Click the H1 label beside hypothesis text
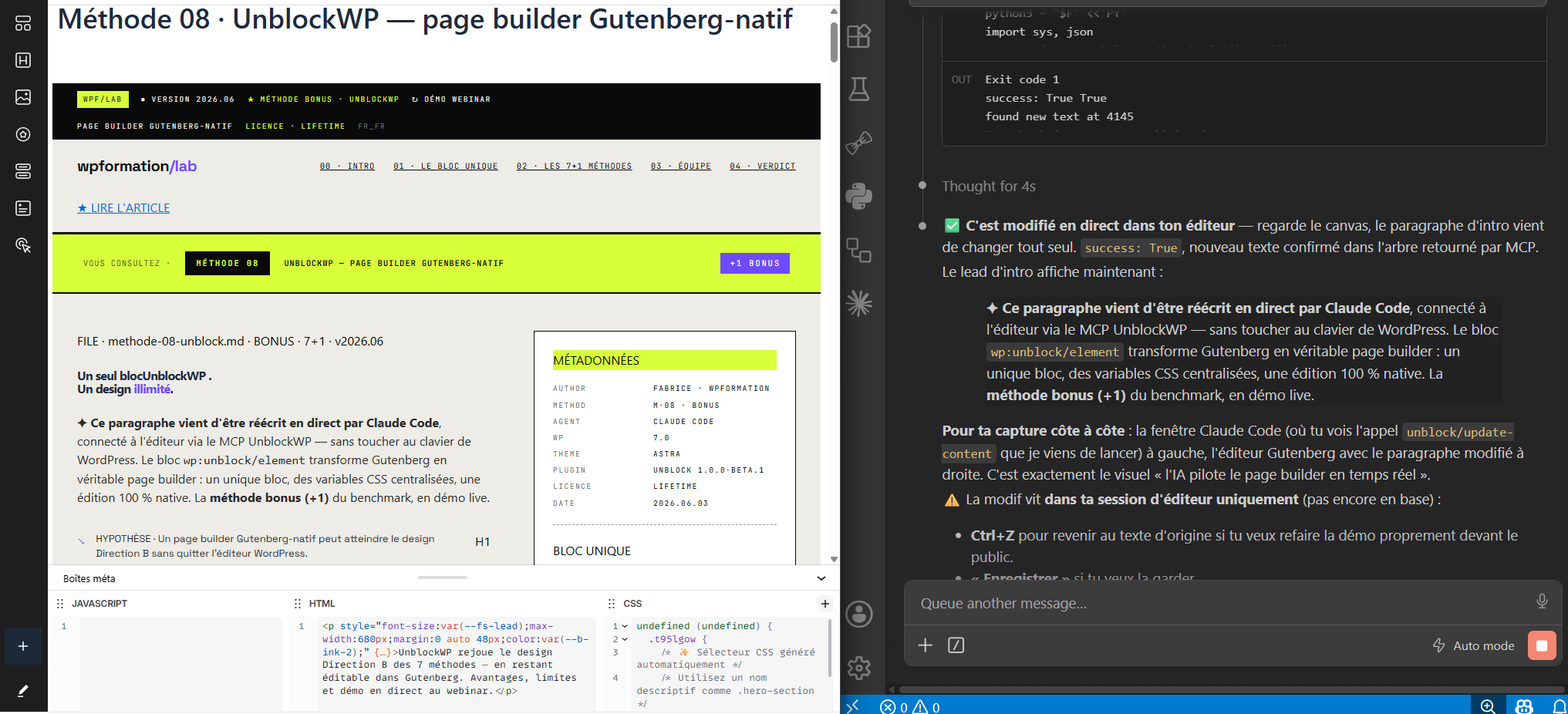 click(483, 542)
